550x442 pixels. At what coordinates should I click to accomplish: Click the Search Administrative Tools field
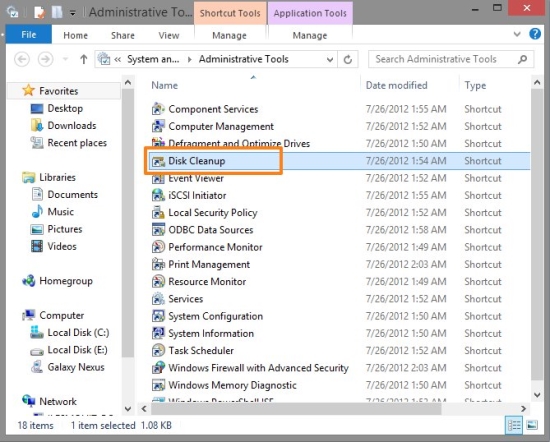(x=451, y=59)
